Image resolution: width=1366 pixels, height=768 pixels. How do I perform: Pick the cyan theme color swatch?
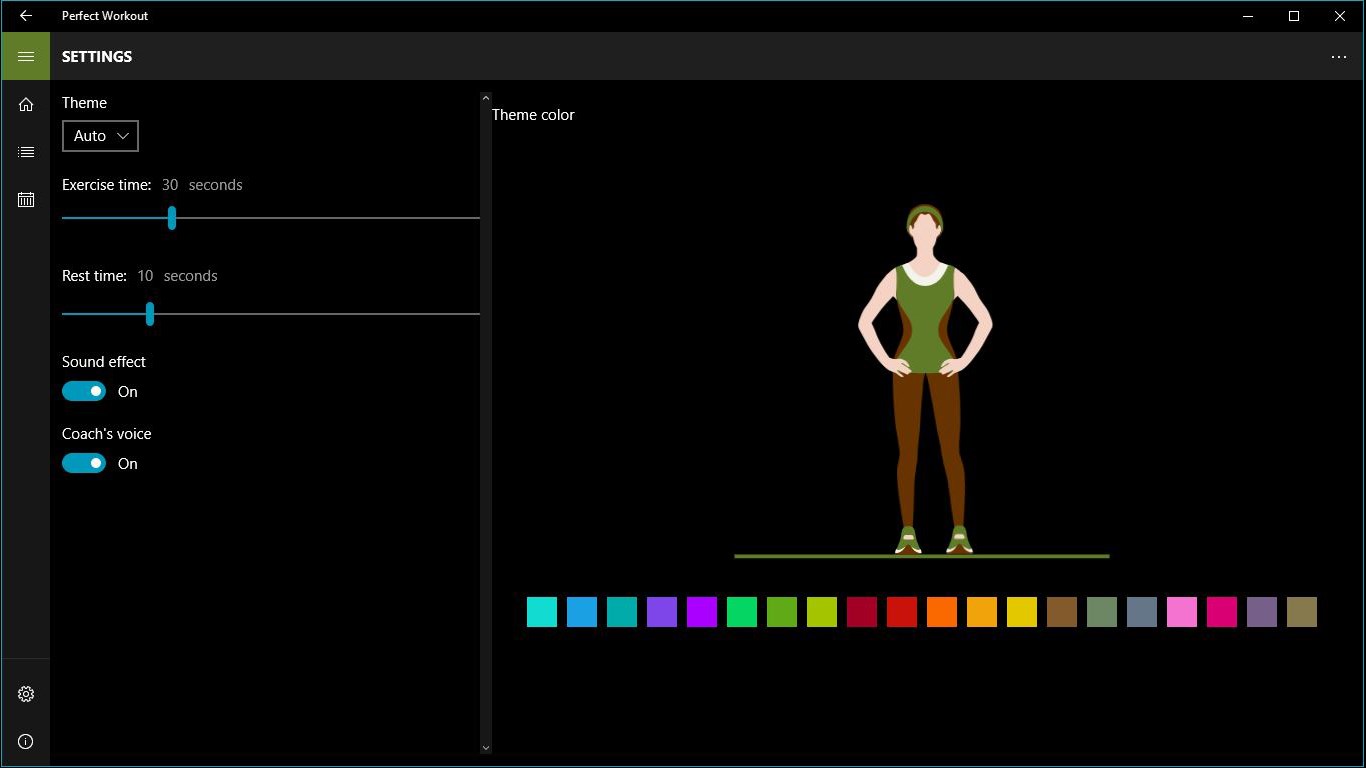pyautogui.click(x=542, y=612)
